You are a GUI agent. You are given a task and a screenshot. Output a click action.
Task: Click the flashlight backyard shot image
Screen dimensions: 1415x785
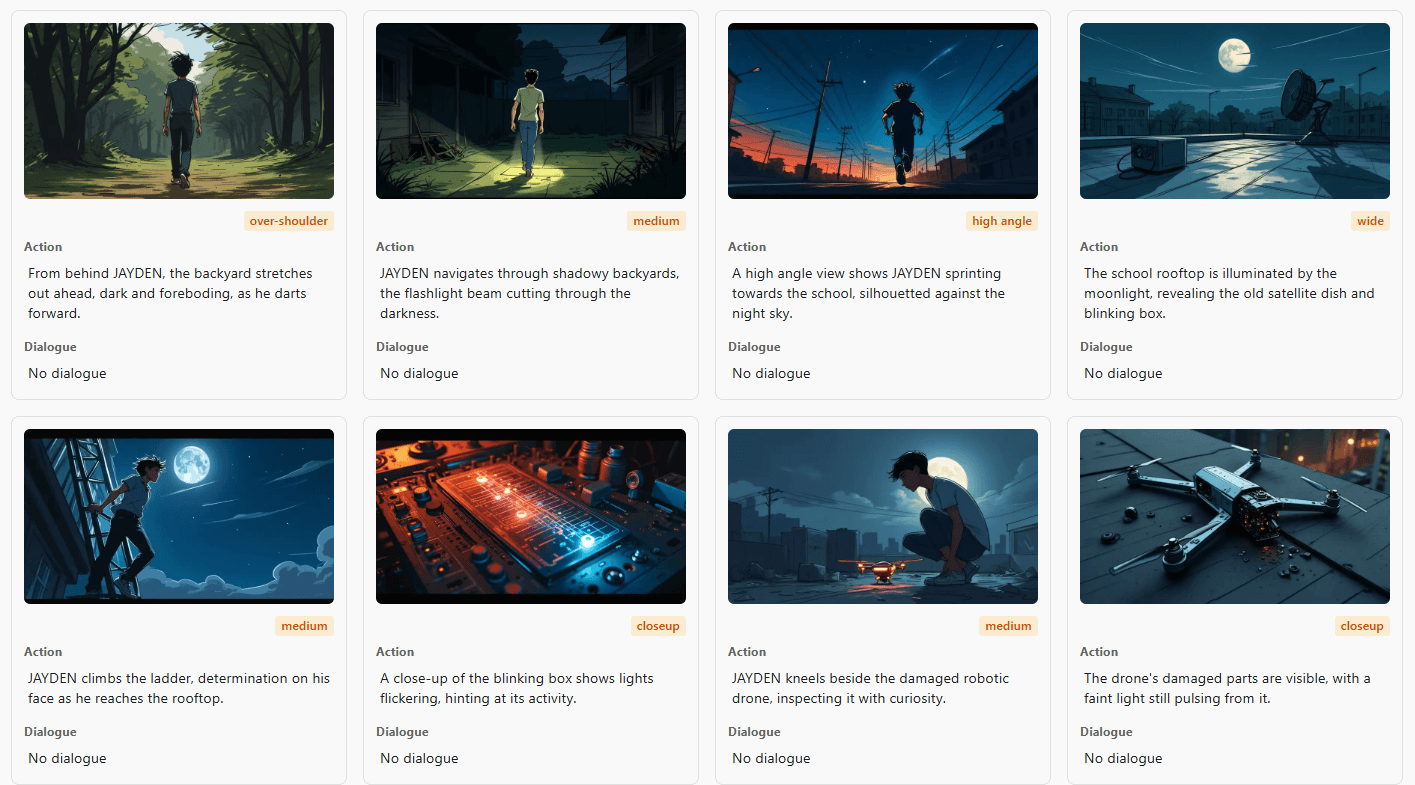[530, 110]
